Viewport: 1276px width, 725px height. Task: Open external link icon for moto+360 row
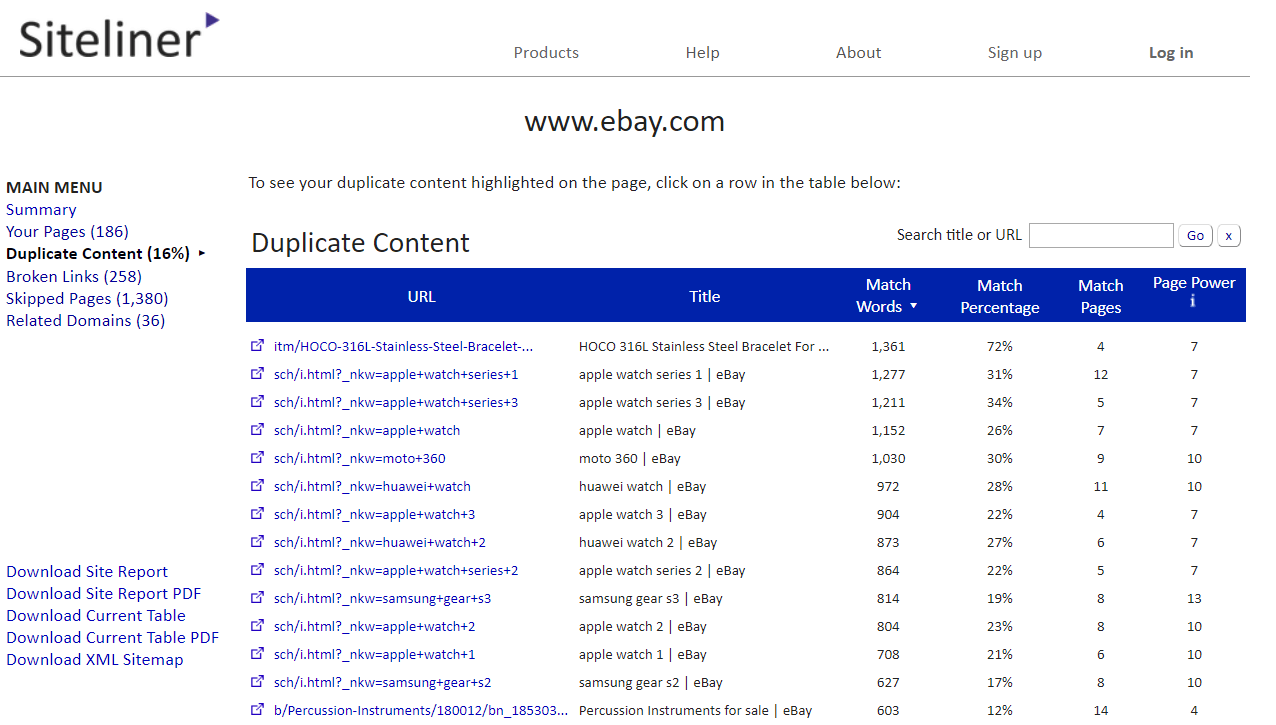coord(257,458)
